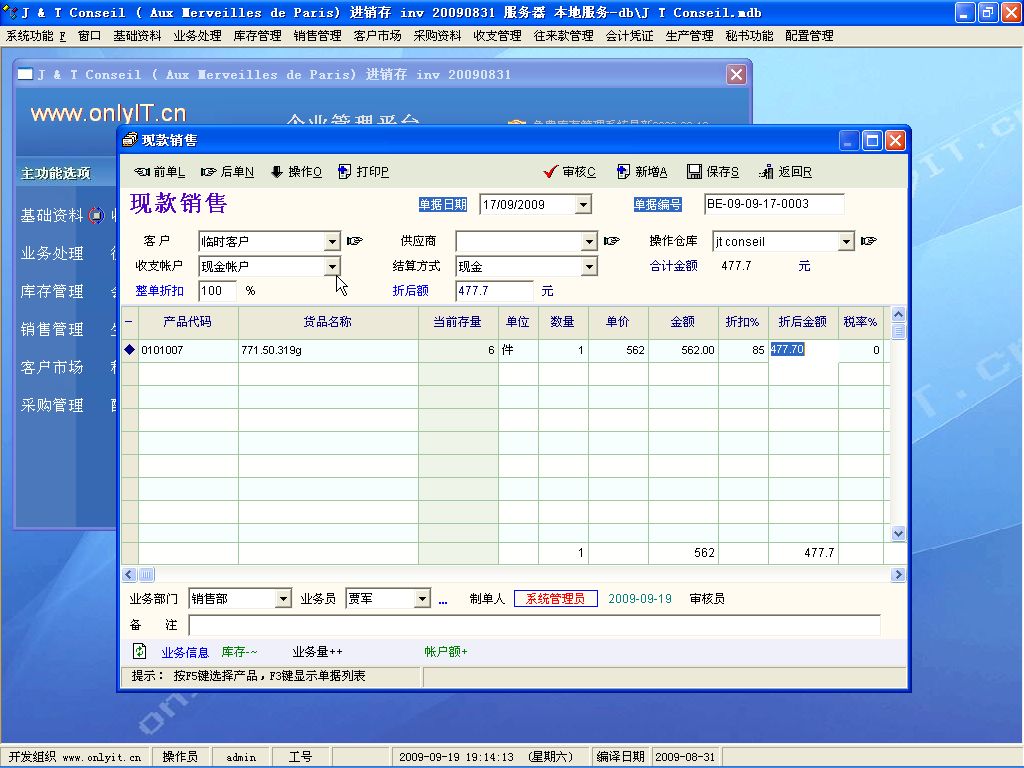Click the 业务信息 link at bottom
This screenshot has height=768, width=1024.
(185, 652)
